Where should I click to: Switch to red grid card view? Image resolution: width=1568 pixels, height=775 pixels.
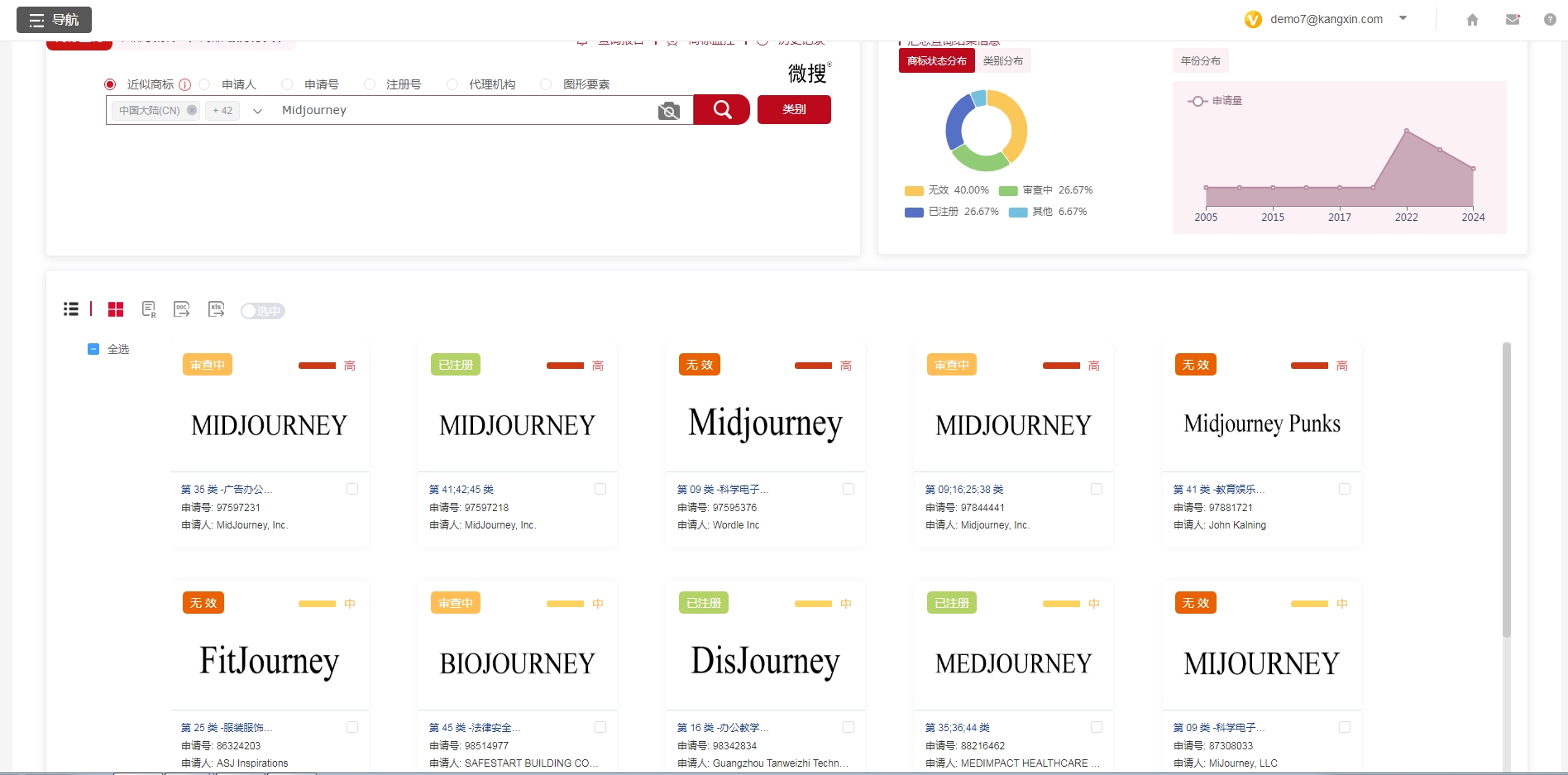[x=116, y=309]
